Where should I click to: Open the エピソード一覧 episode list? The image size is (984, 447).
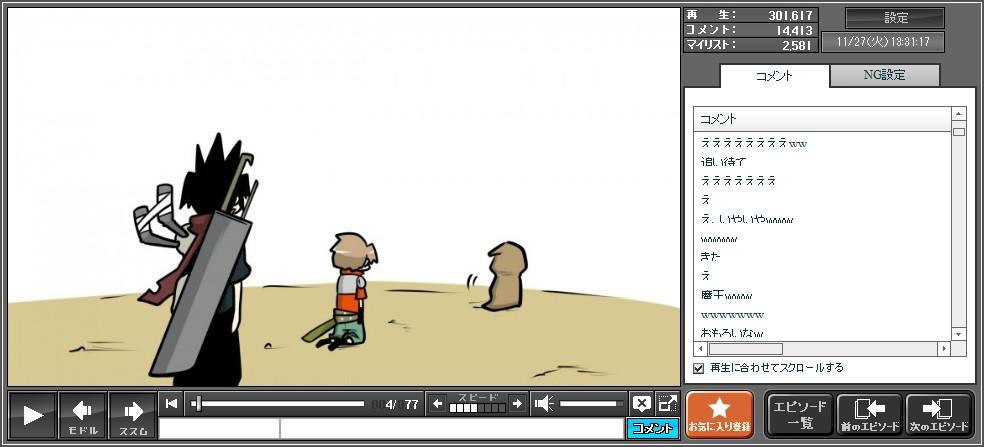coord(799,415)
